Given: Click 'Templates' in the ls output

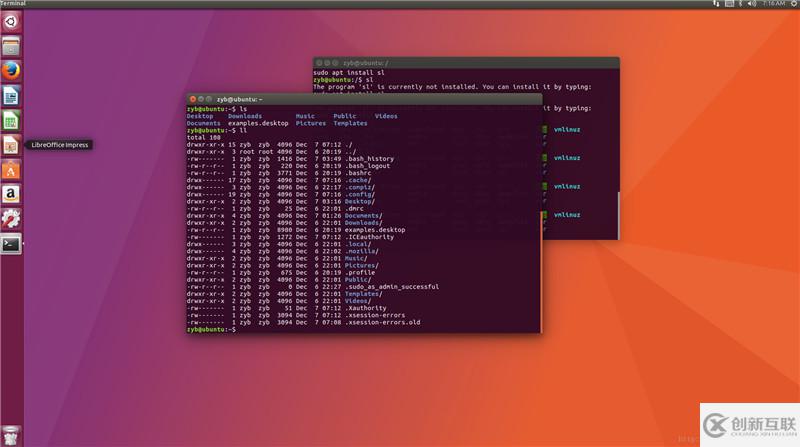Looking at the screenshot, I should coord(351,123).
